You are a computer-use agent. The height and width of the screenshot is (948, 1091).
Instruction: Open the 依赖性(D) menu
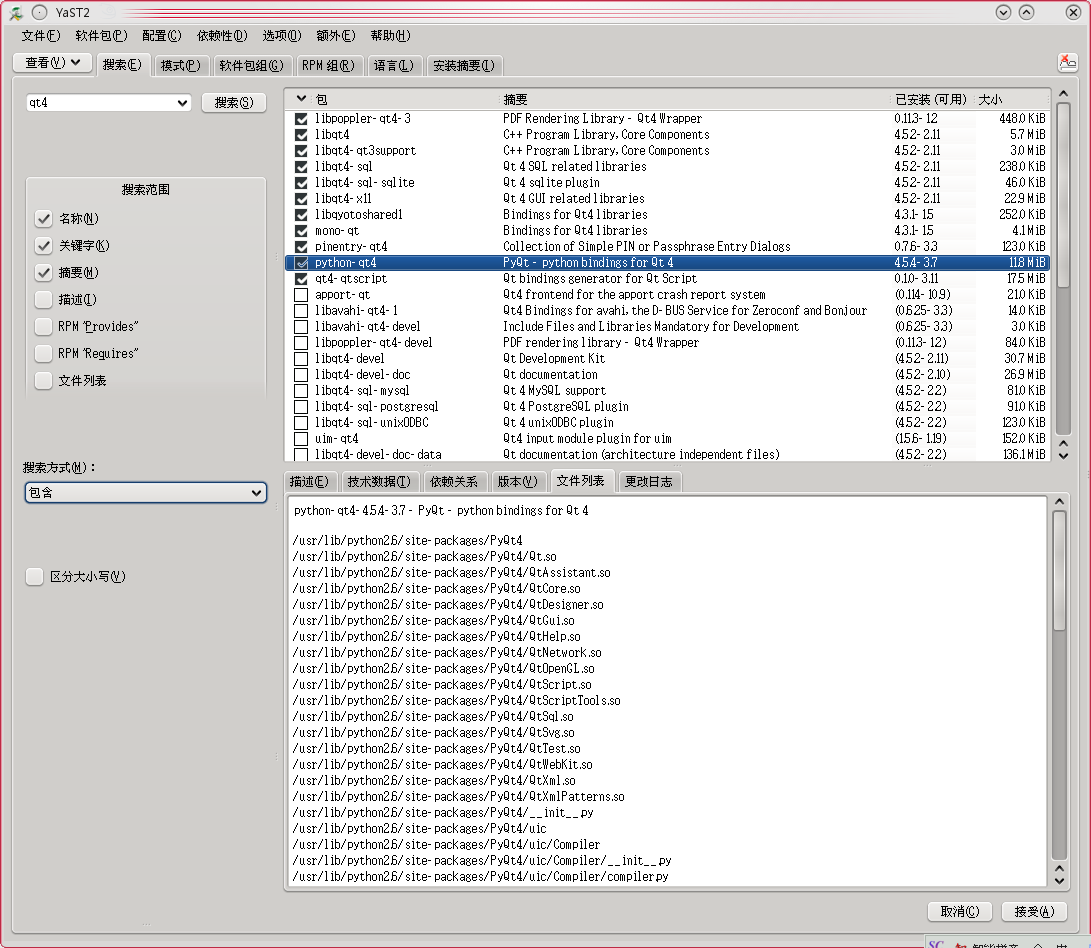[222, 35]
